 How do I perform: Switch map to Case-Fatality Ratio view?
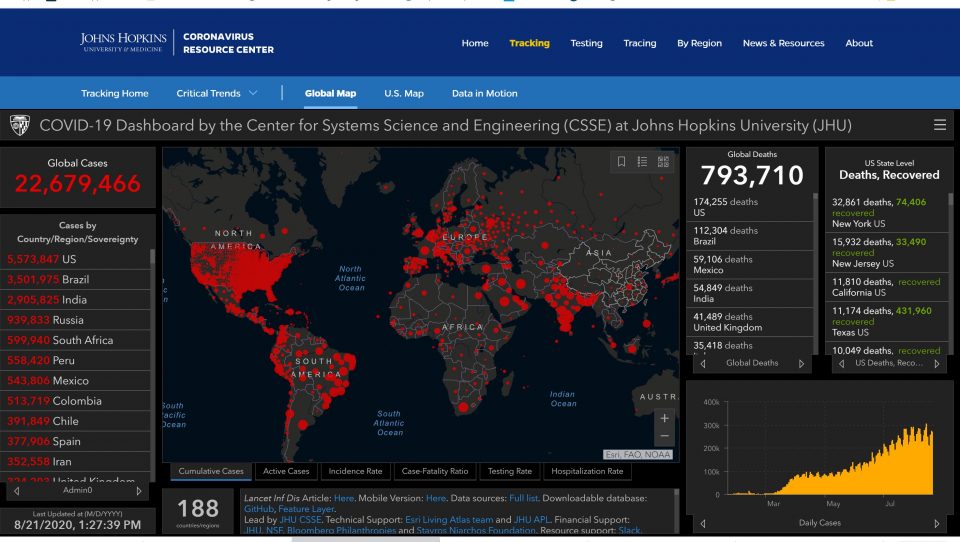[x=434, y=471]
